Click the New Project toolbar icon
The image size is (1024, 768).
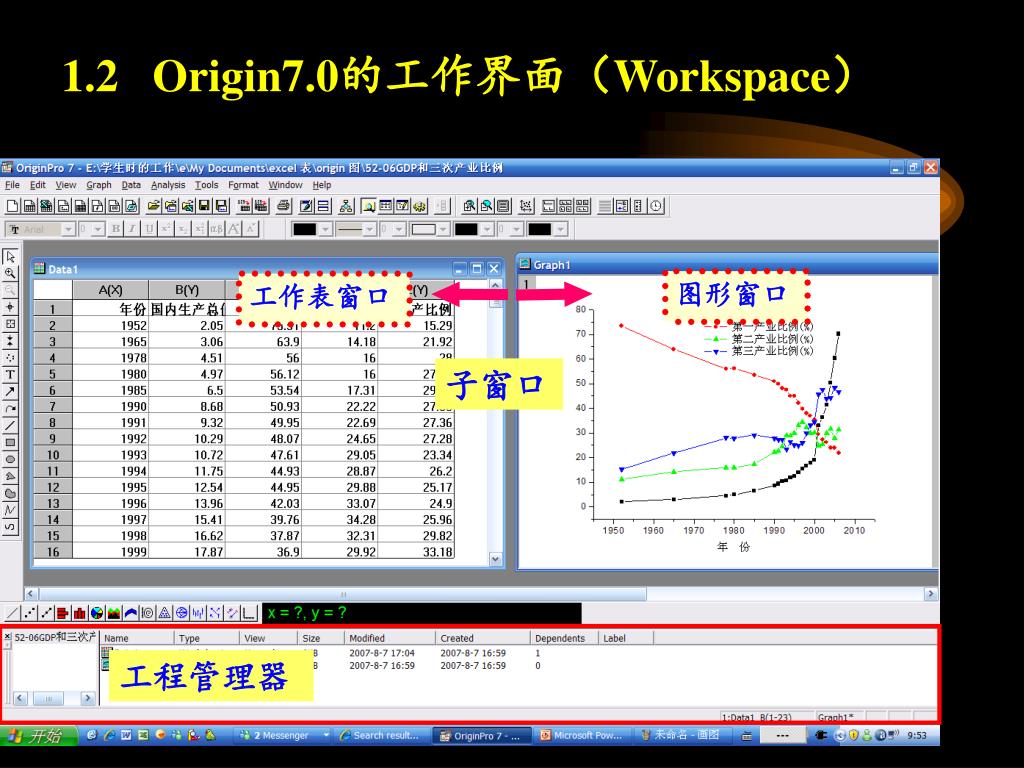click(12, 206)
